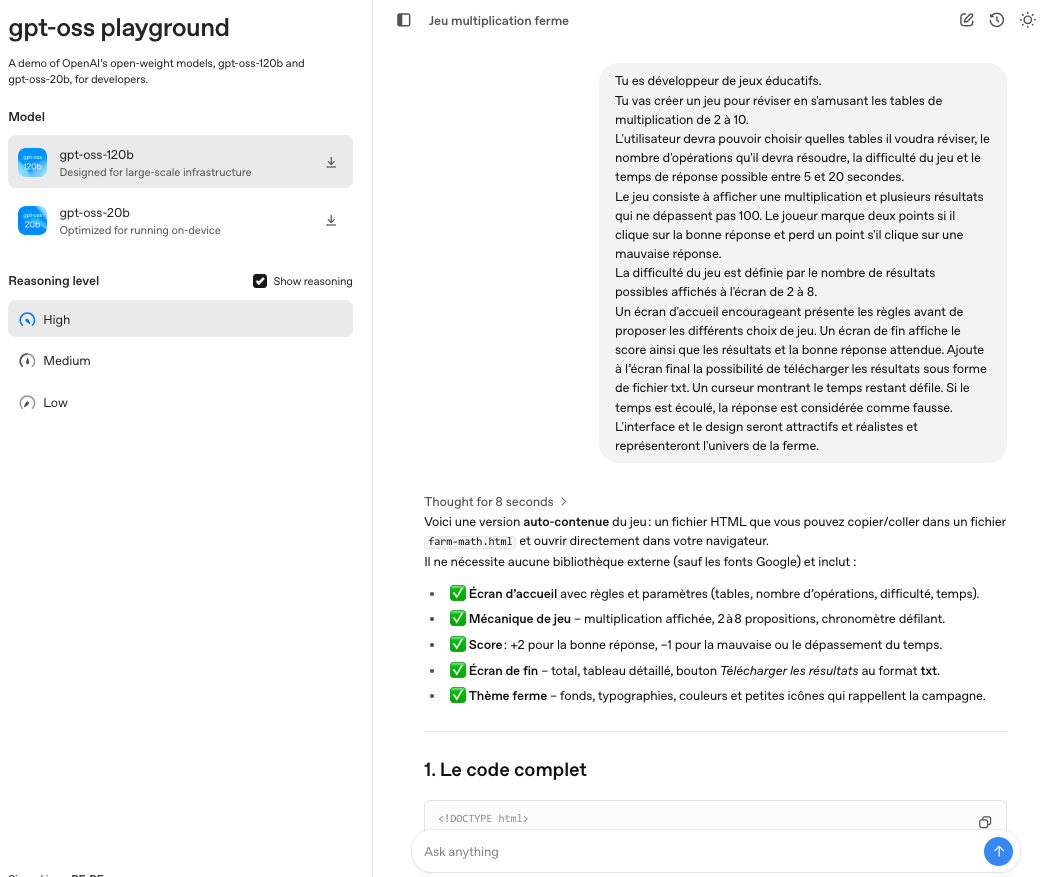Switch theme with the sun icon

pyautogui.click(x=1027, y=20)
